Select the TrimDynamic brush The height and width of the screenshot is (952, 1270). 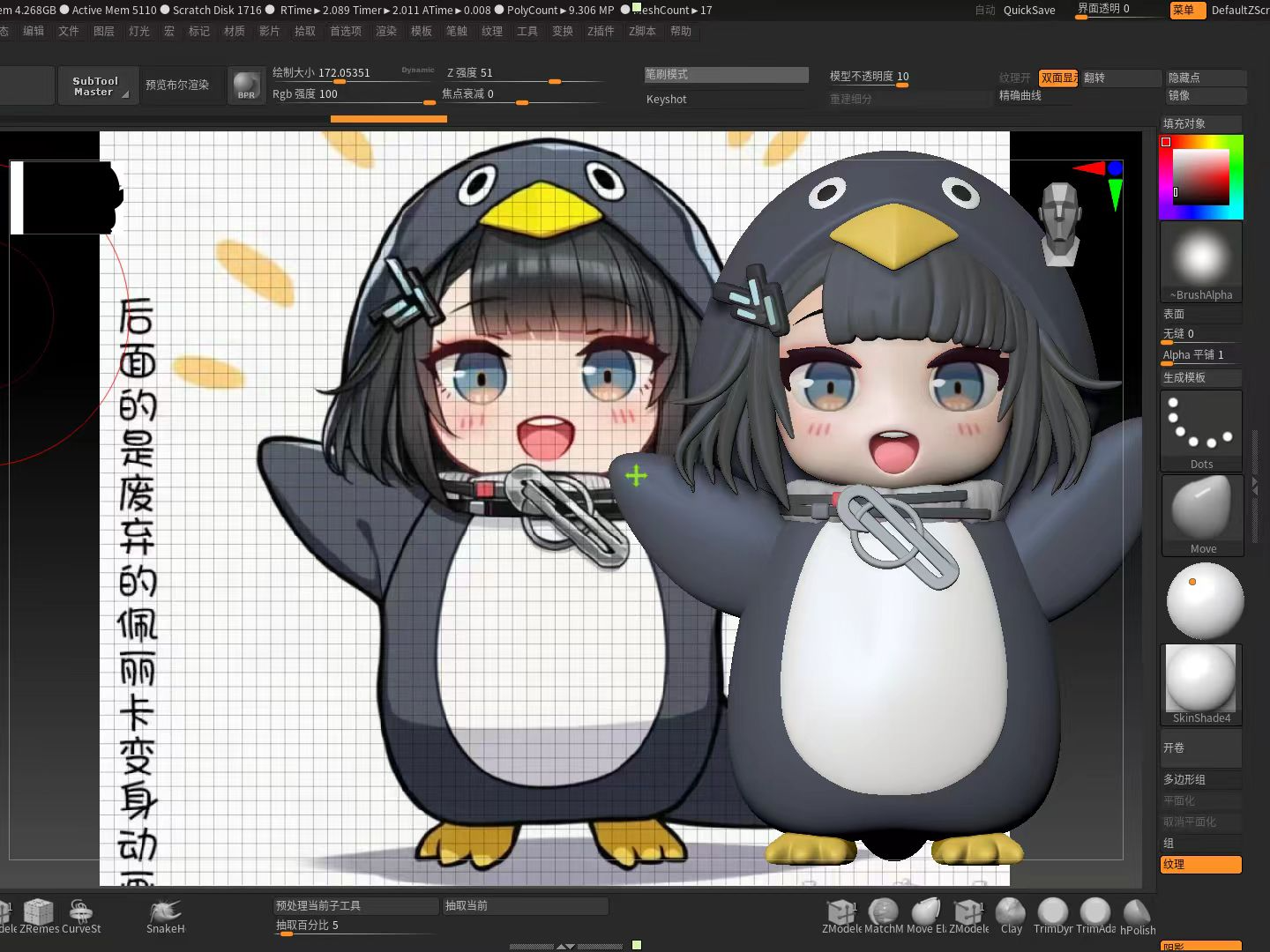1053,917
